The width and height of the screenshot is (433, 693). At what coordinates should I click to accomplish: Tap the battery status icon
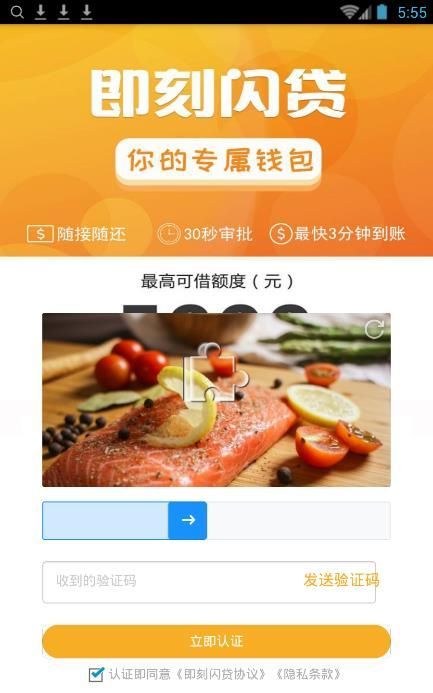coord(382,12)
